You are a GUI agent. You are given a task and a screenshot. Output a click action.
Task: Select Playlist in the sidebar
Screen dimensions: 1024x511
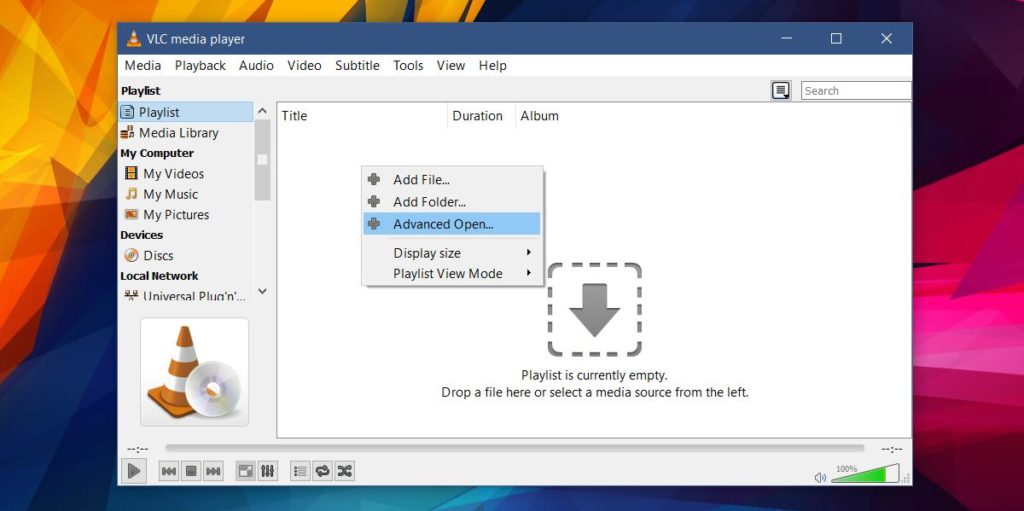click(x=186, y=112)
